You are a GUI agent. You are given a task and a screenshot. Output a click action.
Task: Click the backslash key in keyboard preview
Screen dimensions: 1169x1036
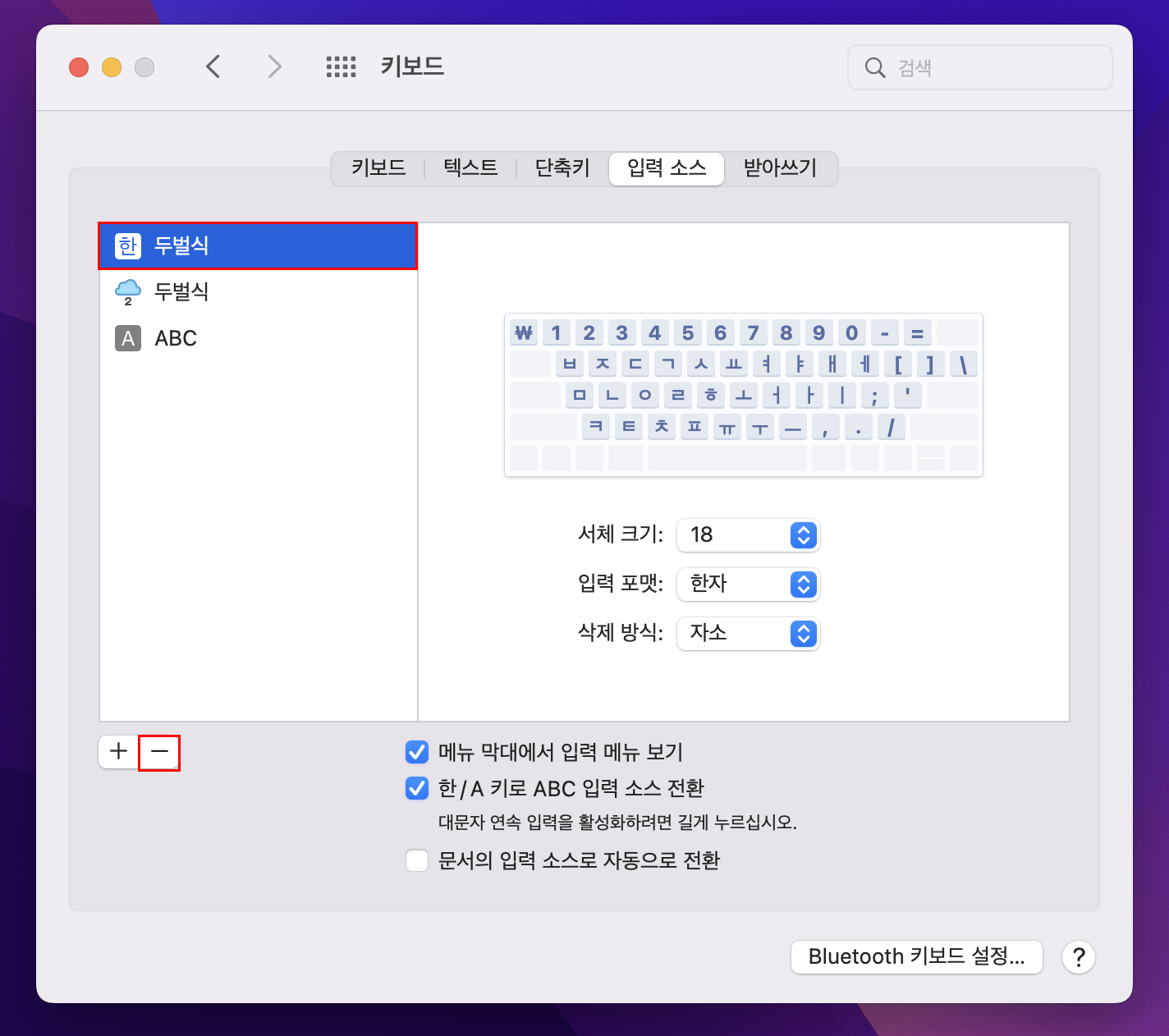[964, 364]
